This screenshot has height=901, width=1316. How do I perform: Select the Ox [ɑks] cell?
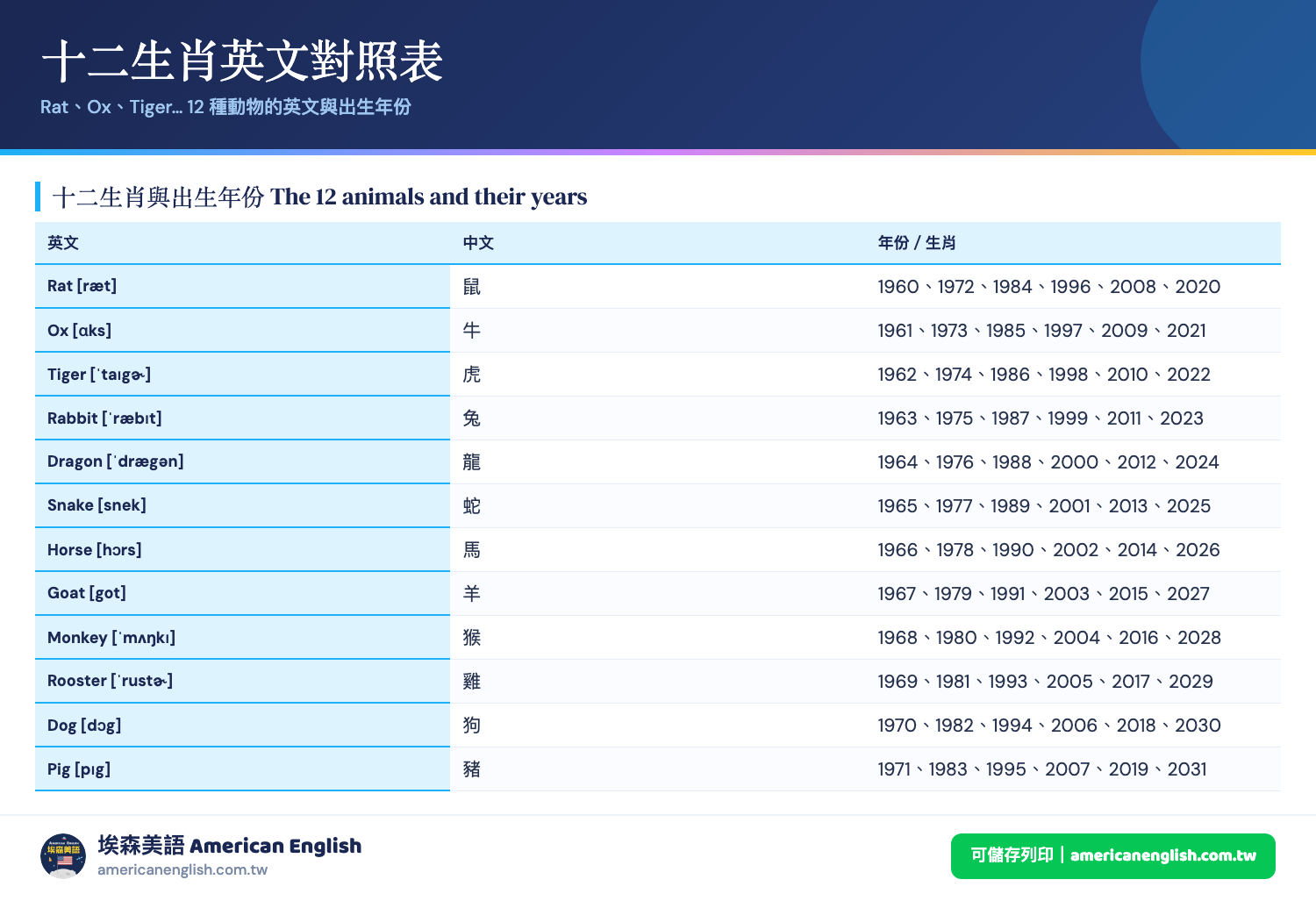tap(242, 331)
